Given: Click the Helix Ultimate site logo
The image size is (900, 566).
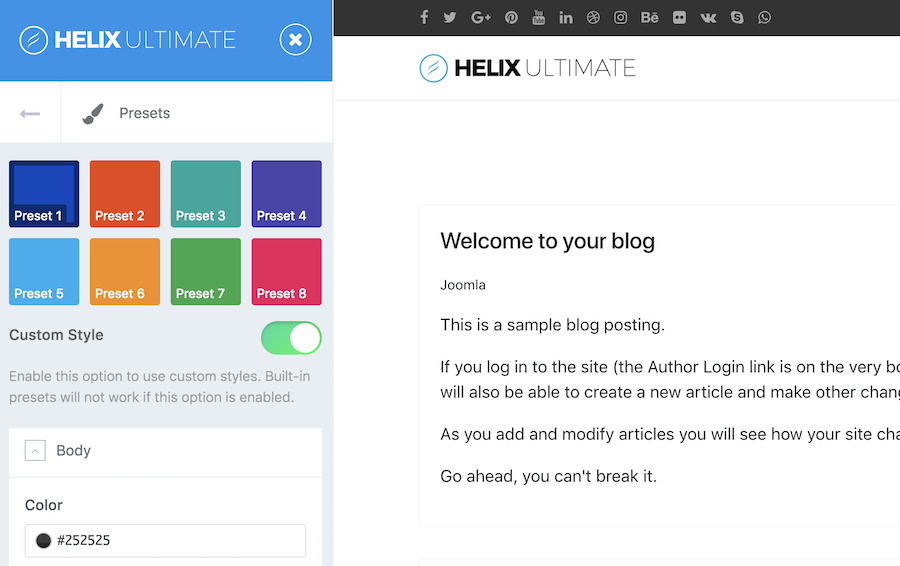Looking at the screenshot, I should pyautogui.click(x=527, y=68).
